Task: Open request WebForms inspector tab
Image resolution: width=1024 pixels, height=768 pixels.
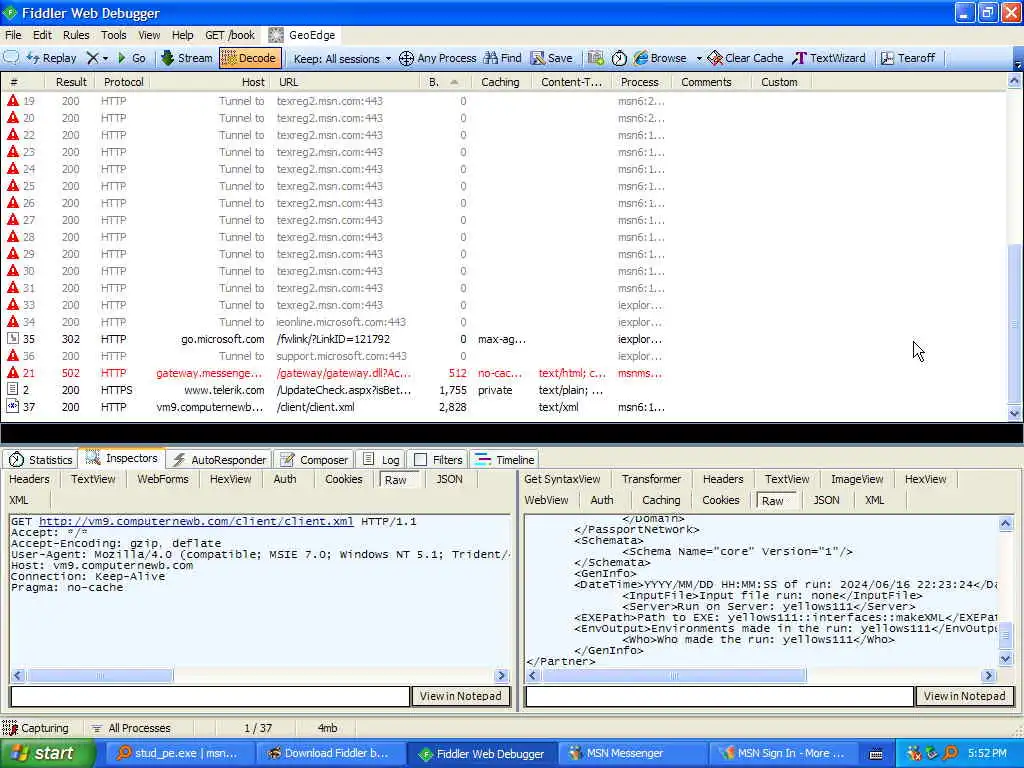Action: [x=163, y=479]
